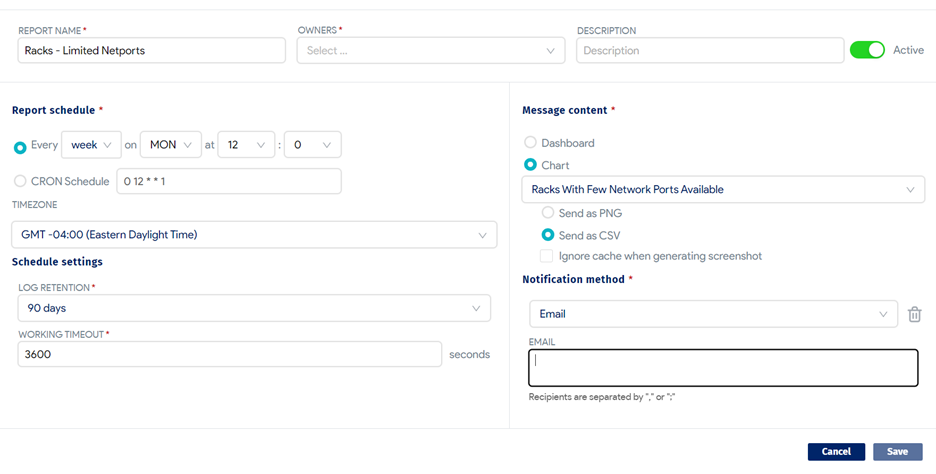Click the Save button
Viewport: 936px width, 474px height.
pyautogui.click(x=898, y=451)
